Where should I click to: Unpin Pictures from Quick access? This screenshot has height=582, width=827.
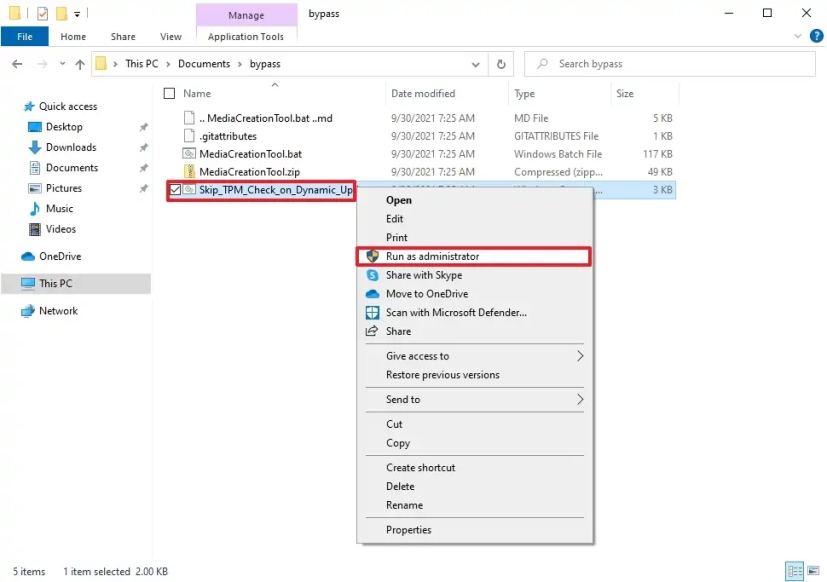point(143,188)
